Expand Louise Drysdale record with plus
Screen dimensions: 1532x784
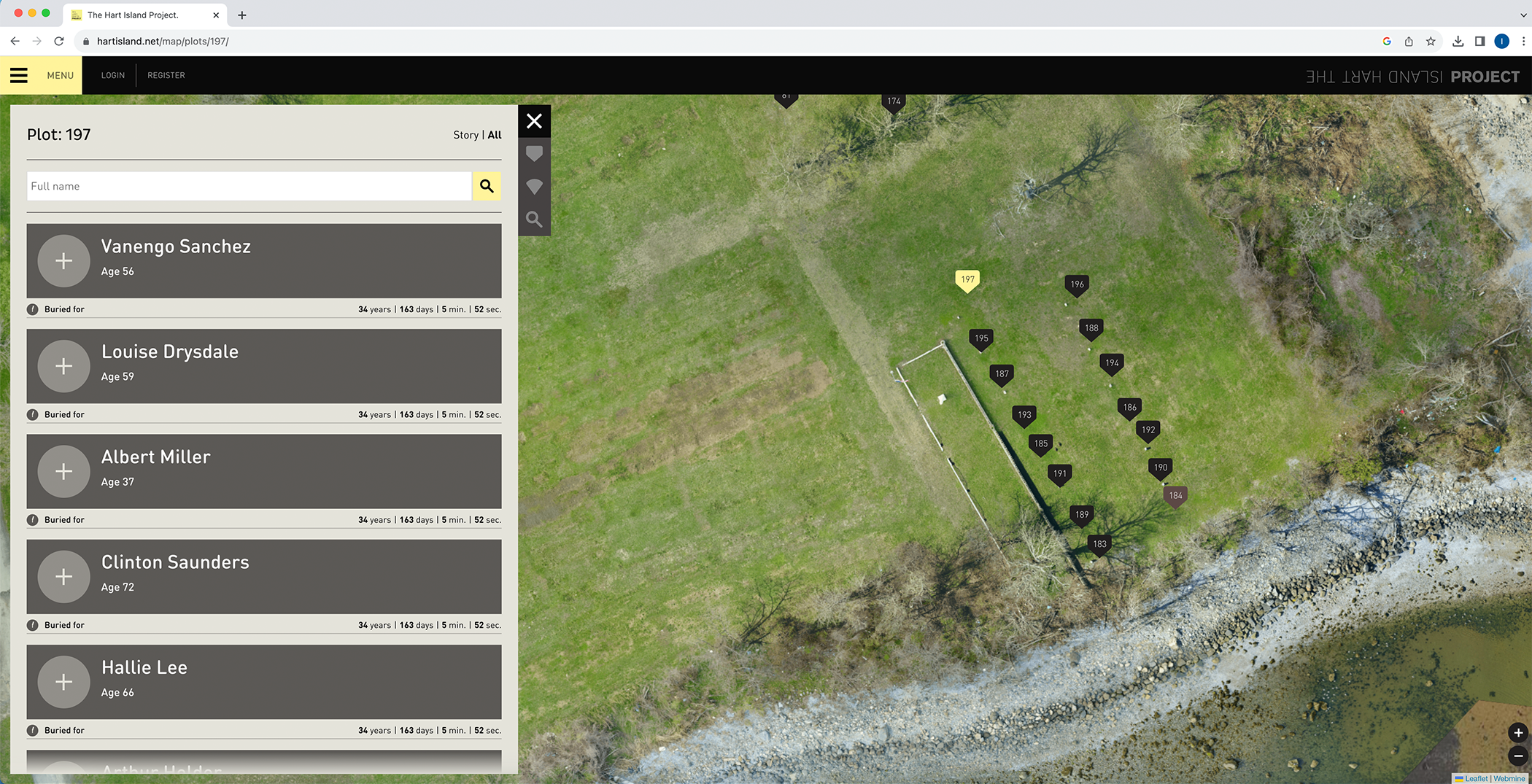point(63,366)
